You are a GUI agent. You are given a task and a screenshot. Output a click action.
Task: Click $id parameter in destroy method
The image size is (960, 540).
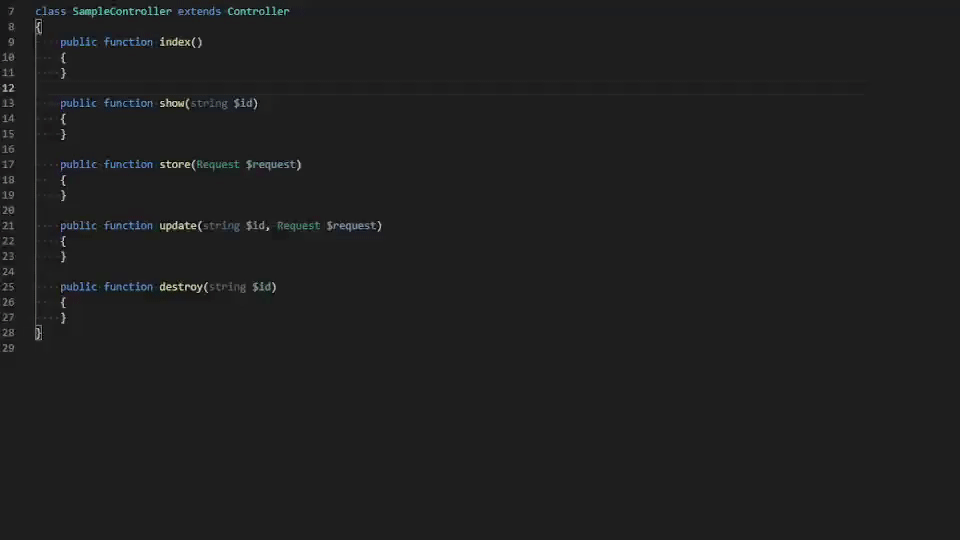[x=261, y=287]
